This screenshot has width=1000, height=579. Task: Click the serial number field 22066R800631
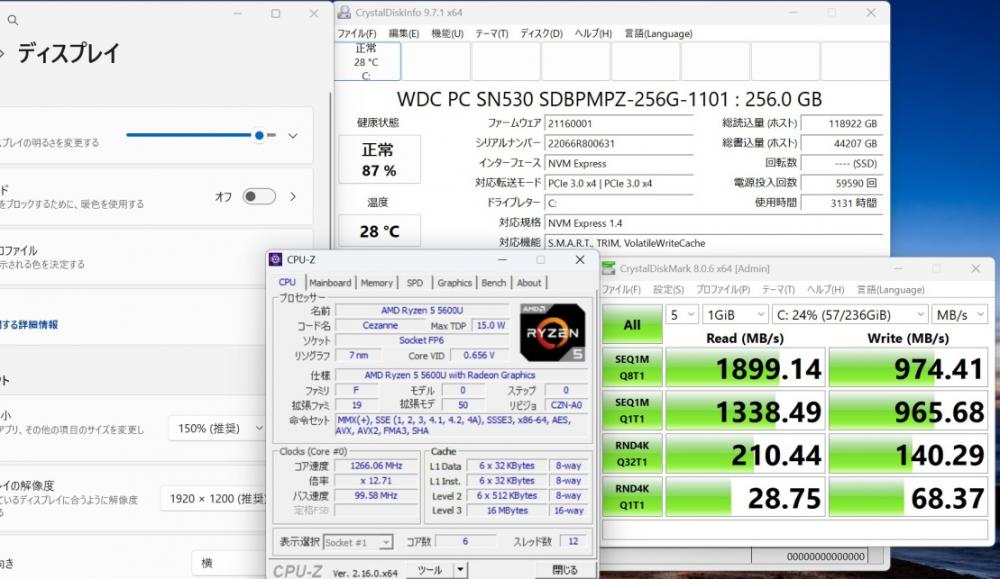tap(619, 143)
